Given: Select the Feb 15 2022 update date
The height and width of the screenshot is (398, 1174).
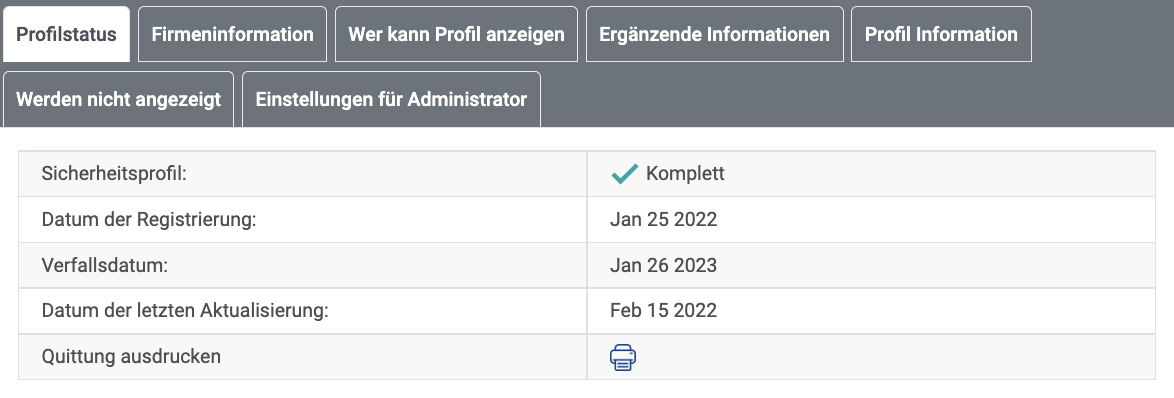Looking at the screenshot, I should point(663,310).
